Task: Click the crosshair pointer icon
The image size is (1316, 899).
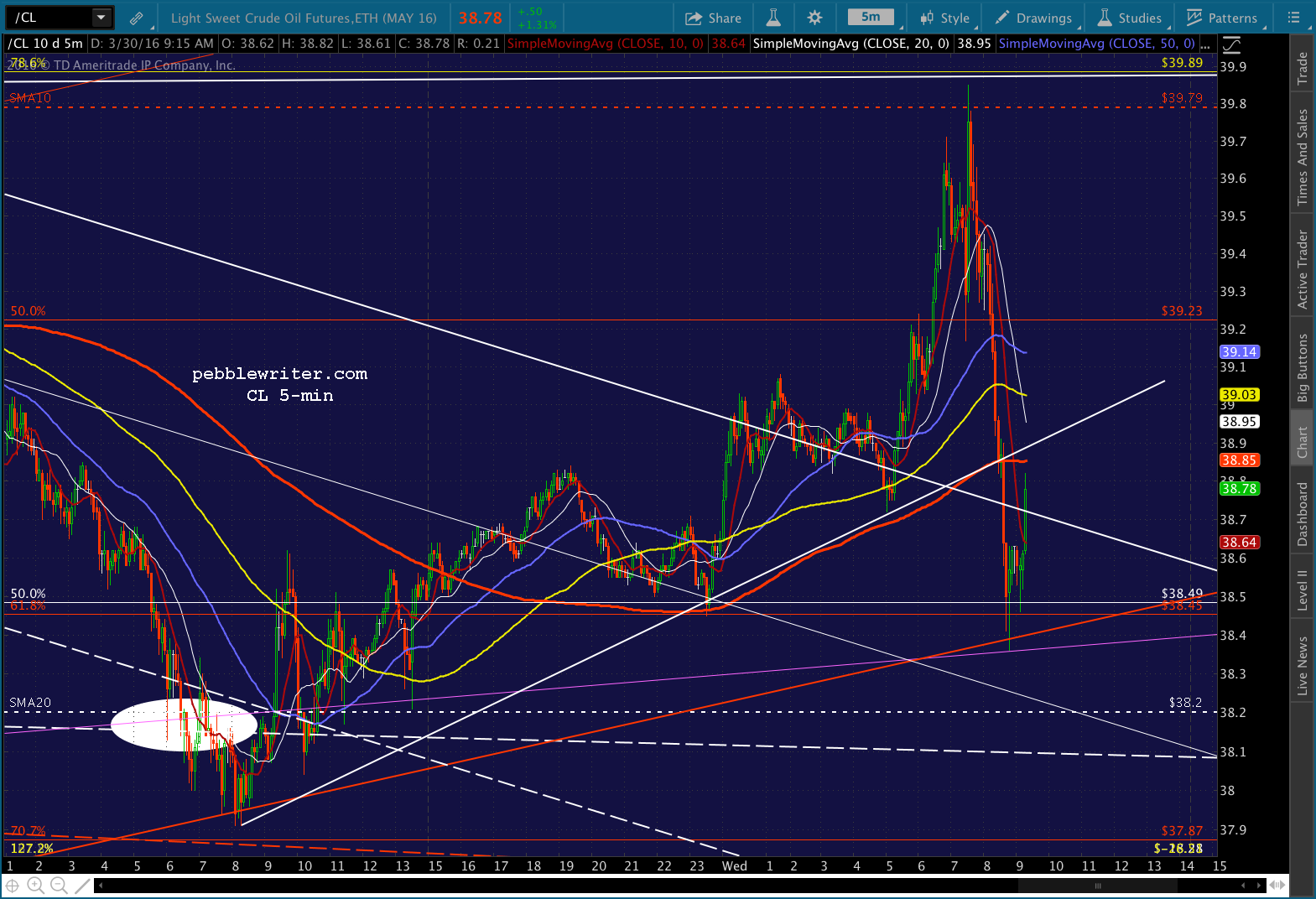Action: point(13,885)
